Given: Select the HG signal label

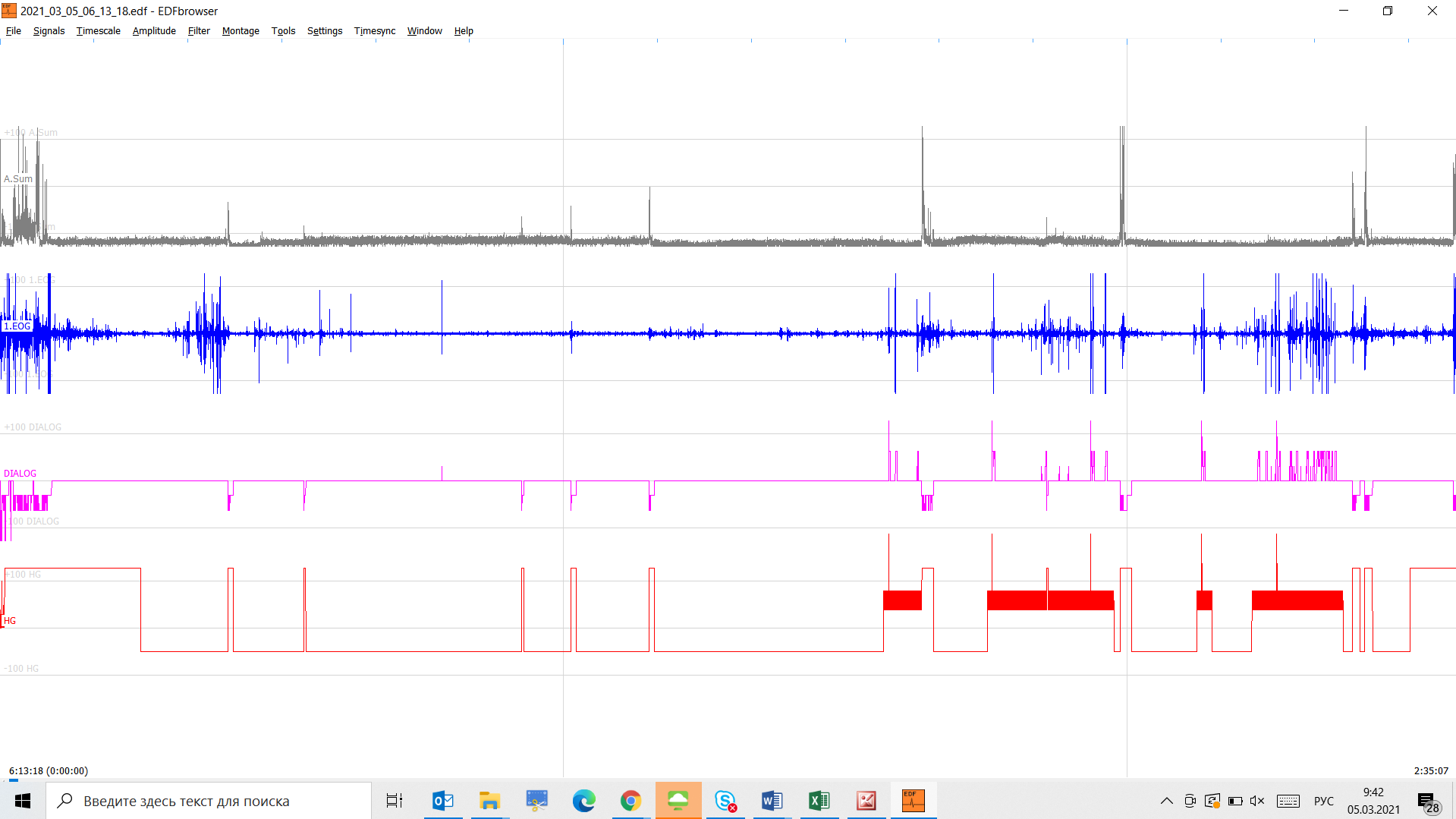Looking at the screenshot, I should (x=10, y=621).
